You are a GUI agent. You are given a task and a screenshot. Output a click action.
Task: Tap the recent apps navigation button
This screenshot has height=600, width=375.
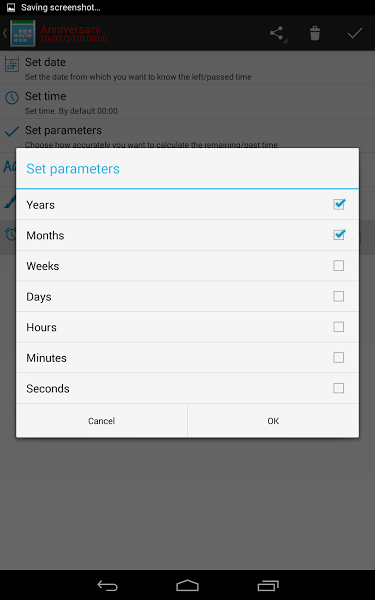[268, 585]
